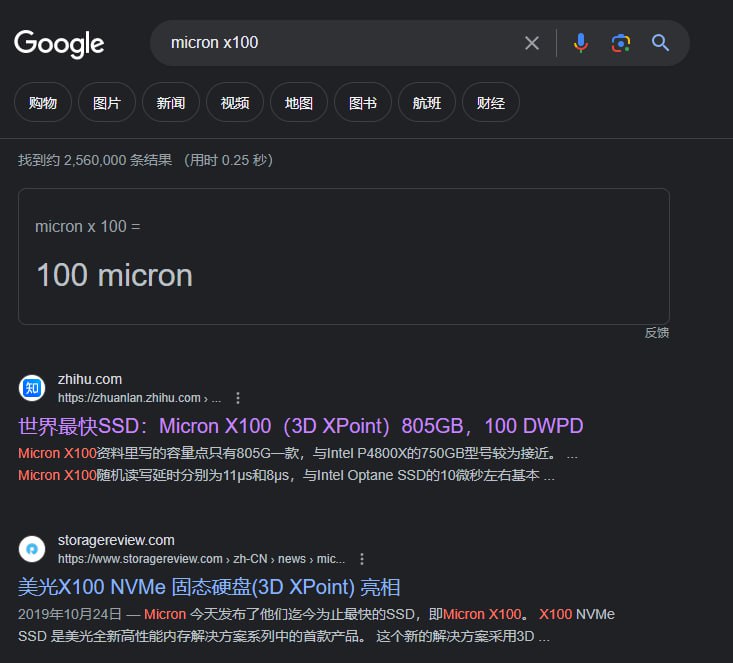Click snippet line mentioning 11μs和8μs latency

pos(286,475)
